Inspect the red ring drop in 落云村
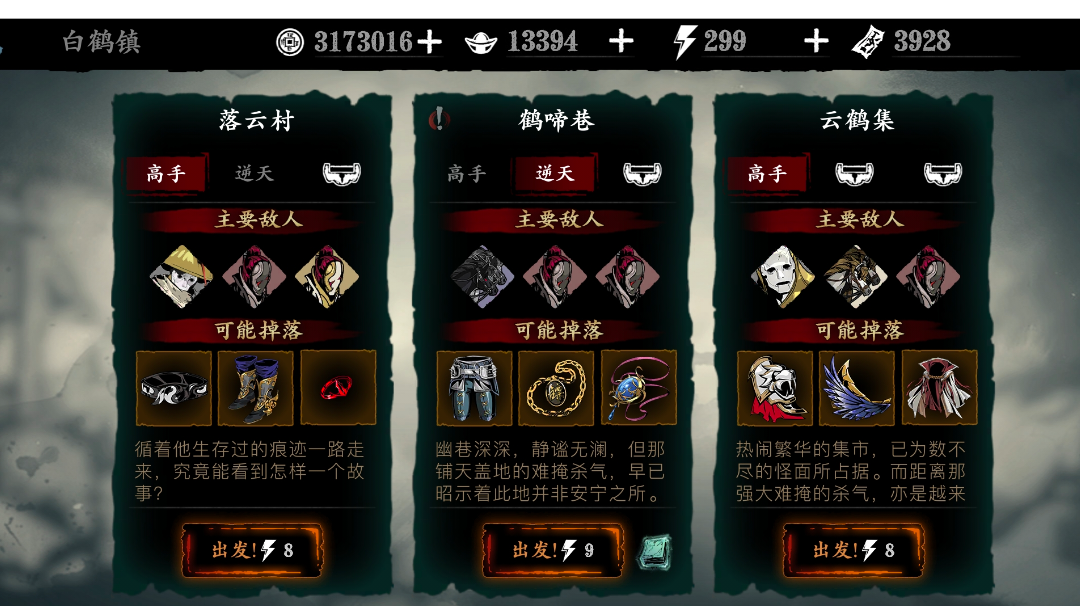This screenshot has height=606, width=1080. [338, 388]
